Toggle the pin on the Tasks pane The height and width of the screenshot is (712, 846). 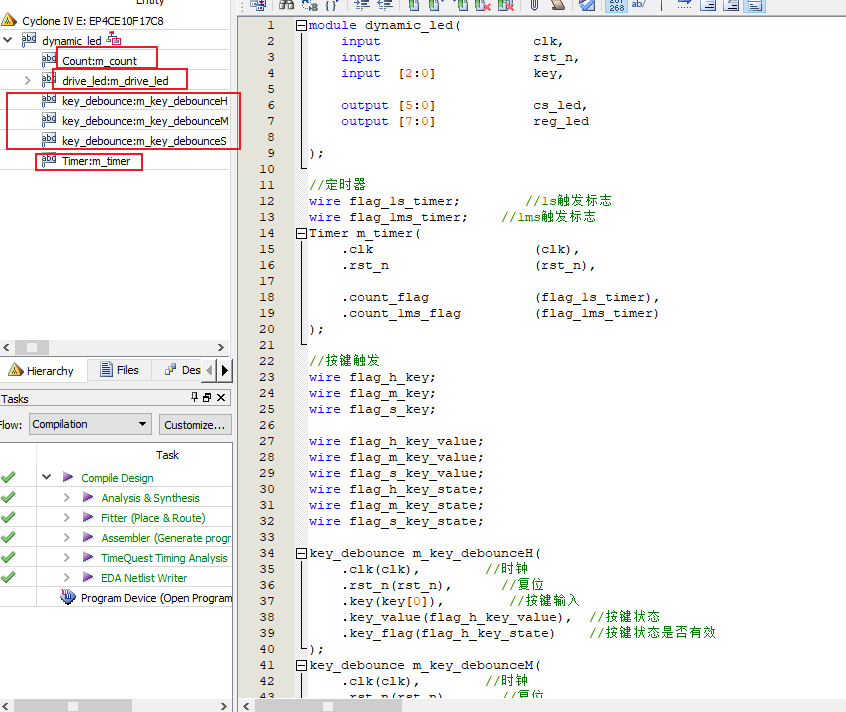195,398
